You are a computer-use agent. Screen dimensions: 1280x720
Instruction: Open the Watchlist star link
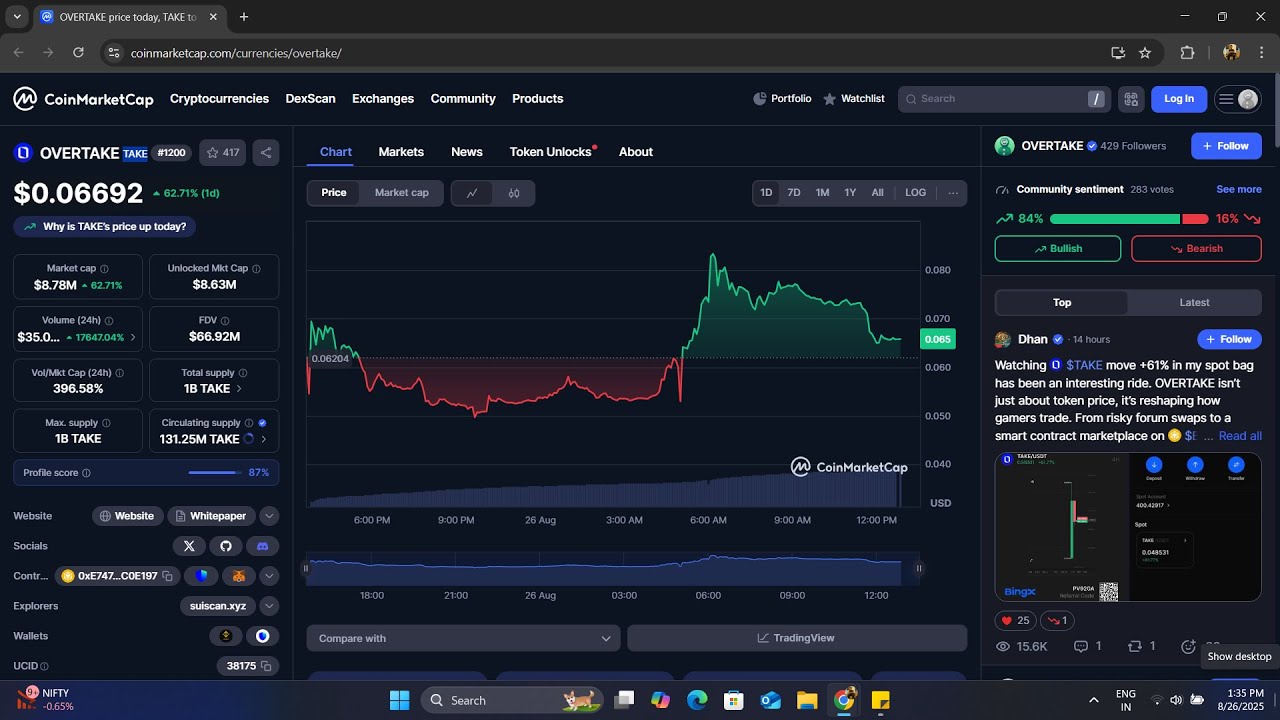pyautogui.click(x=854, y=99)
